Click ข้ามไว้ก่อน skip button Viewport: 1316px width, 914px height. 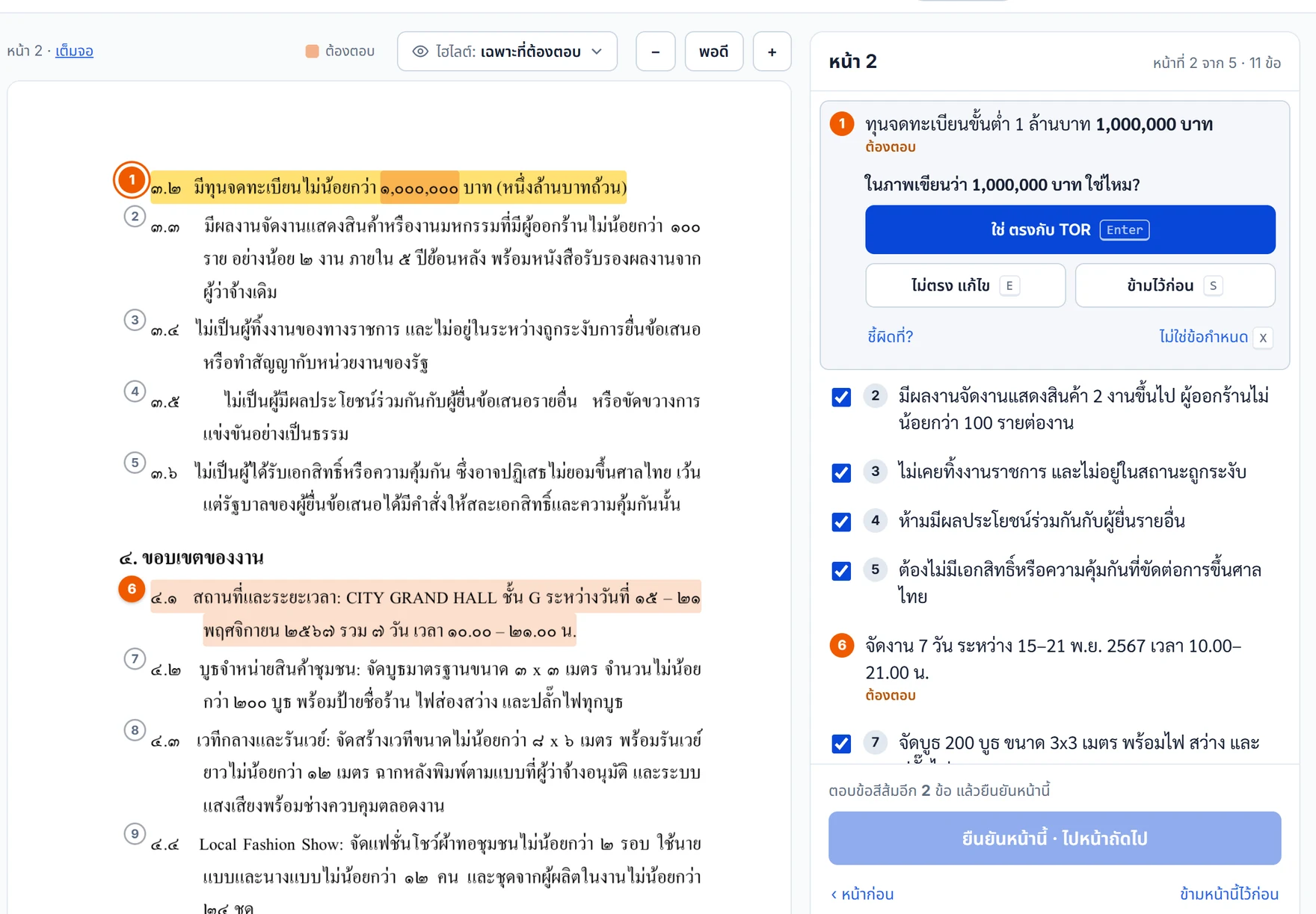pyautogui.click(x=1175, y=285)
